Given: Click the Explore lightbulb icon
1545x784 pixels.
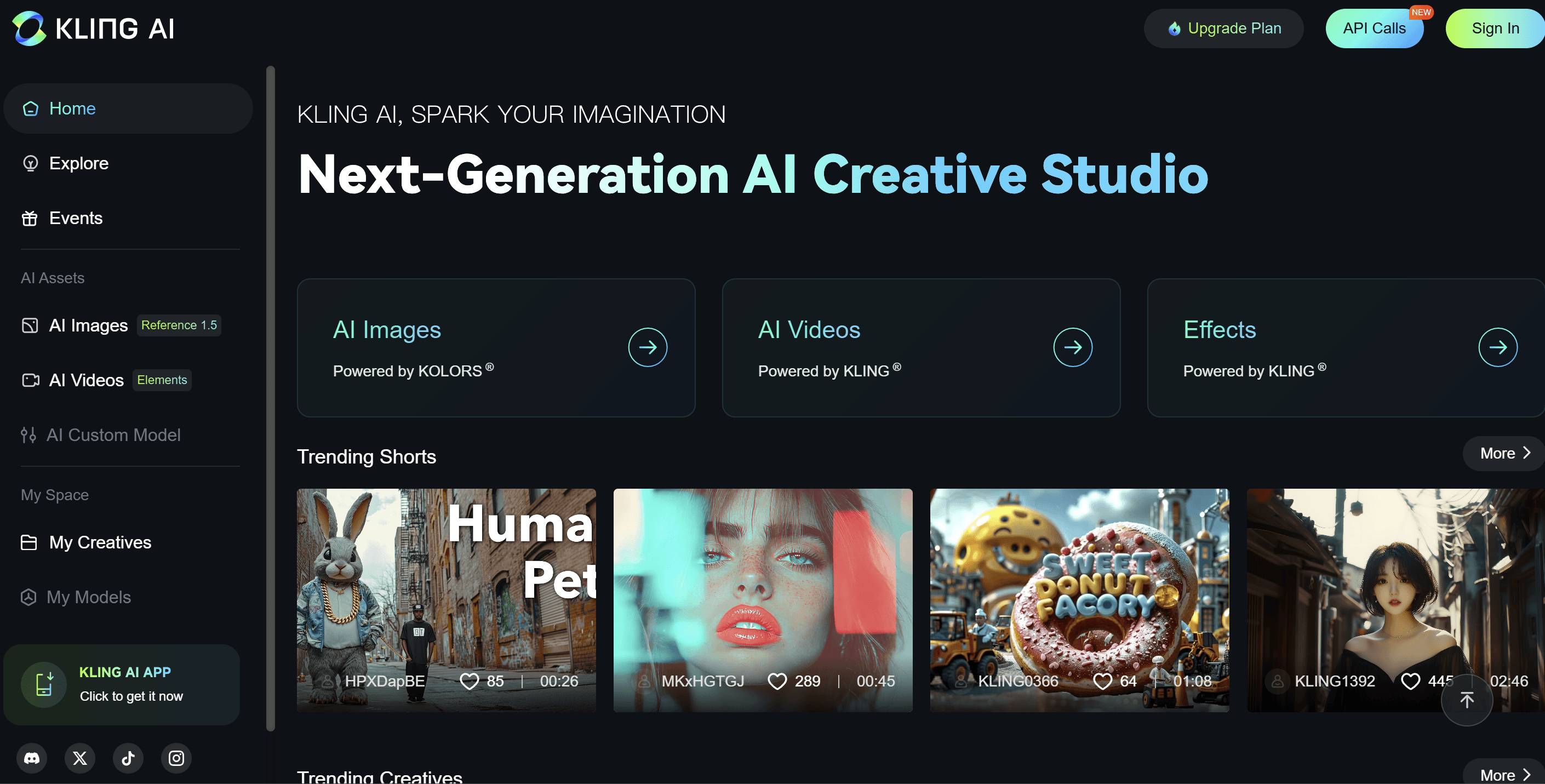Looking at the screenshot, I should click(x=31, y=163).
